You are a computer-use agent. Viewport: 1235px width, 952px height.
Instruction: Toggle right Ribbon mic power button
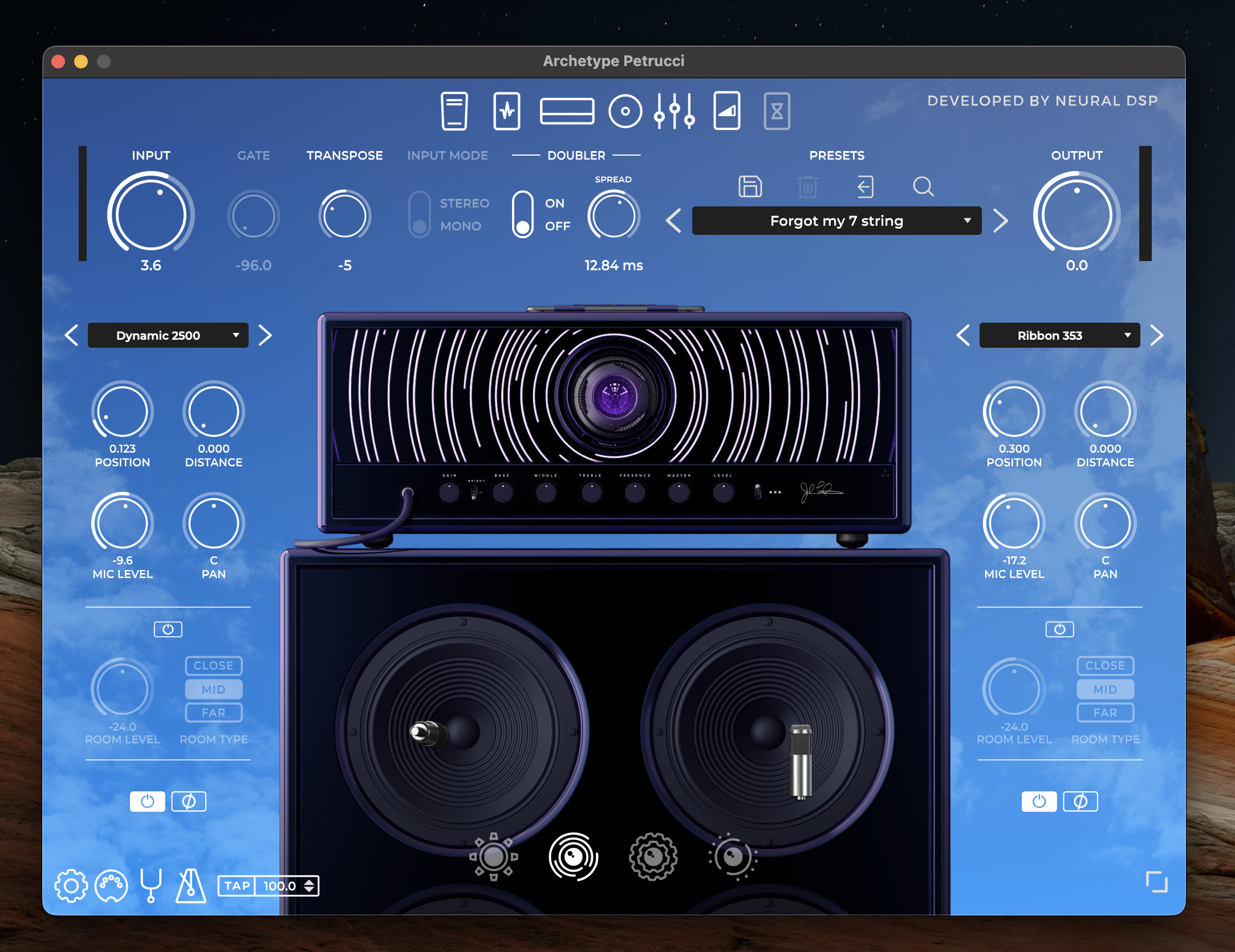[1039, 802]
